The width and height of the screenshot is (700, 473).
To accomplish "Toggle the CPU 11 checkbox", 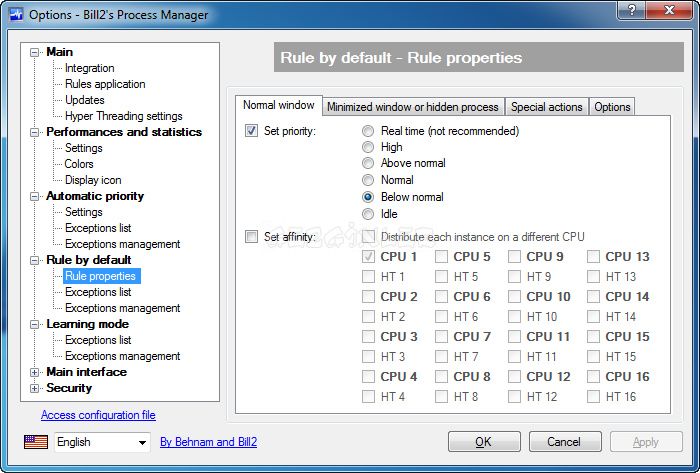I will 514,336.
